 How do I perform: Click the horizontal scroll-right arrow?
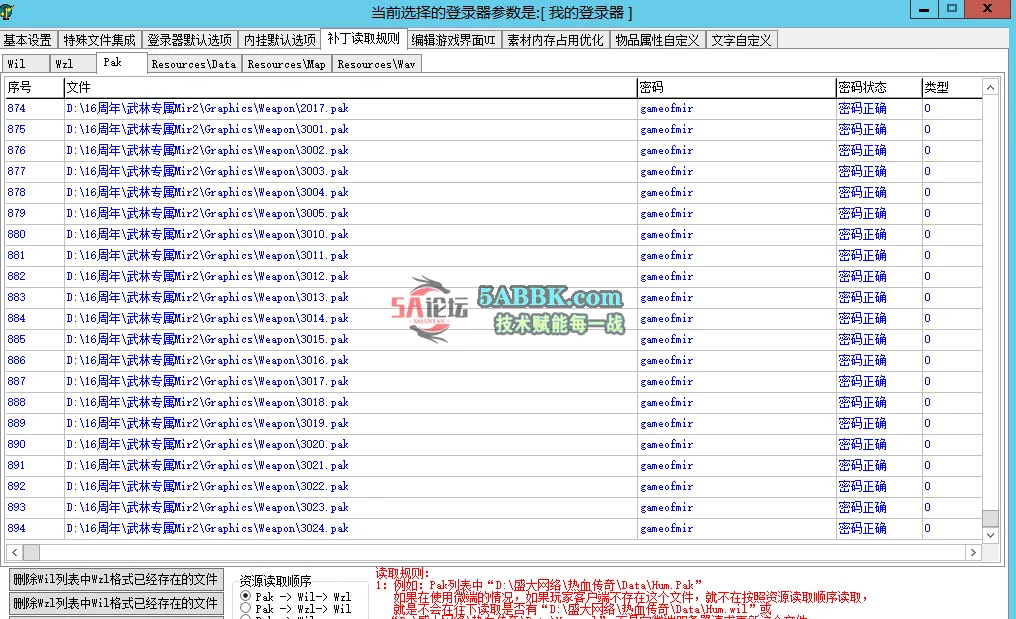tap(973, 552)
